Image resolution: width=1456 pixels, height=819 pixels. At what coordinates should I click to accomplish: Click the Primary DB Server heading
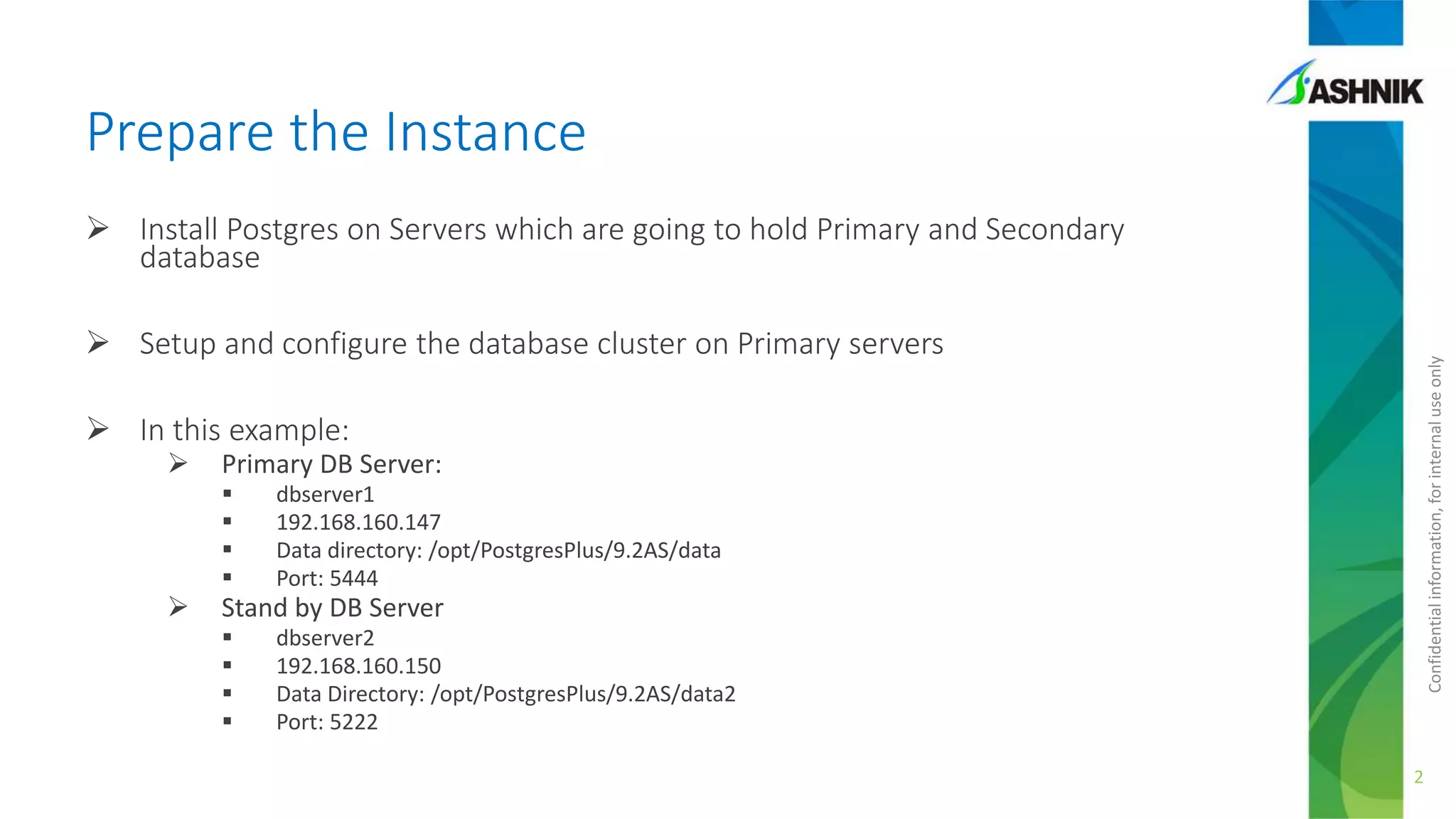pos(331,464)
